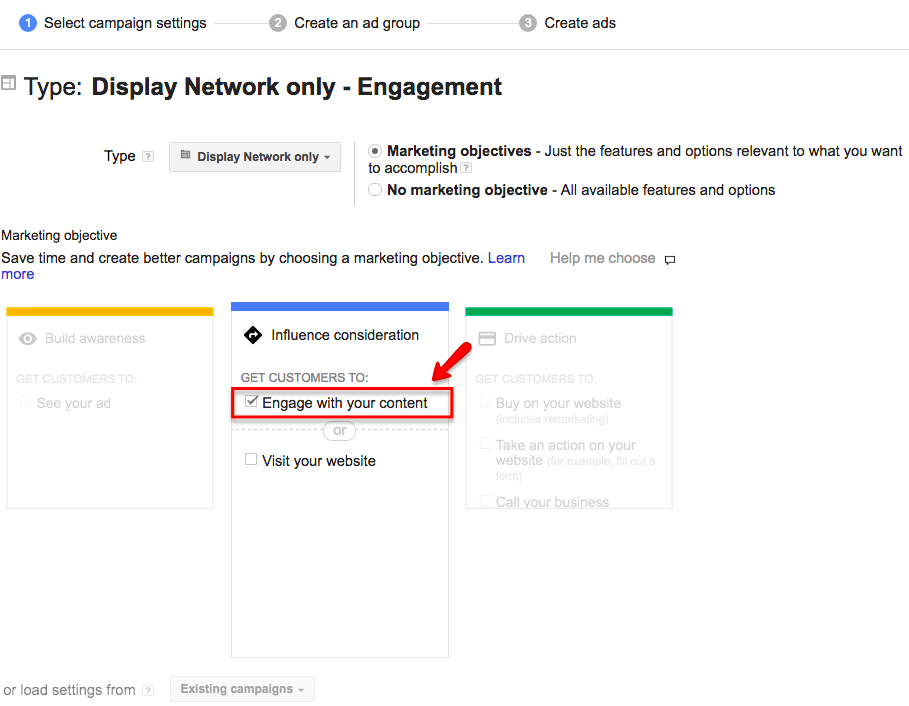
Task: Go to Create ads step
Action: pyautogui.click(x=580, y=23)
